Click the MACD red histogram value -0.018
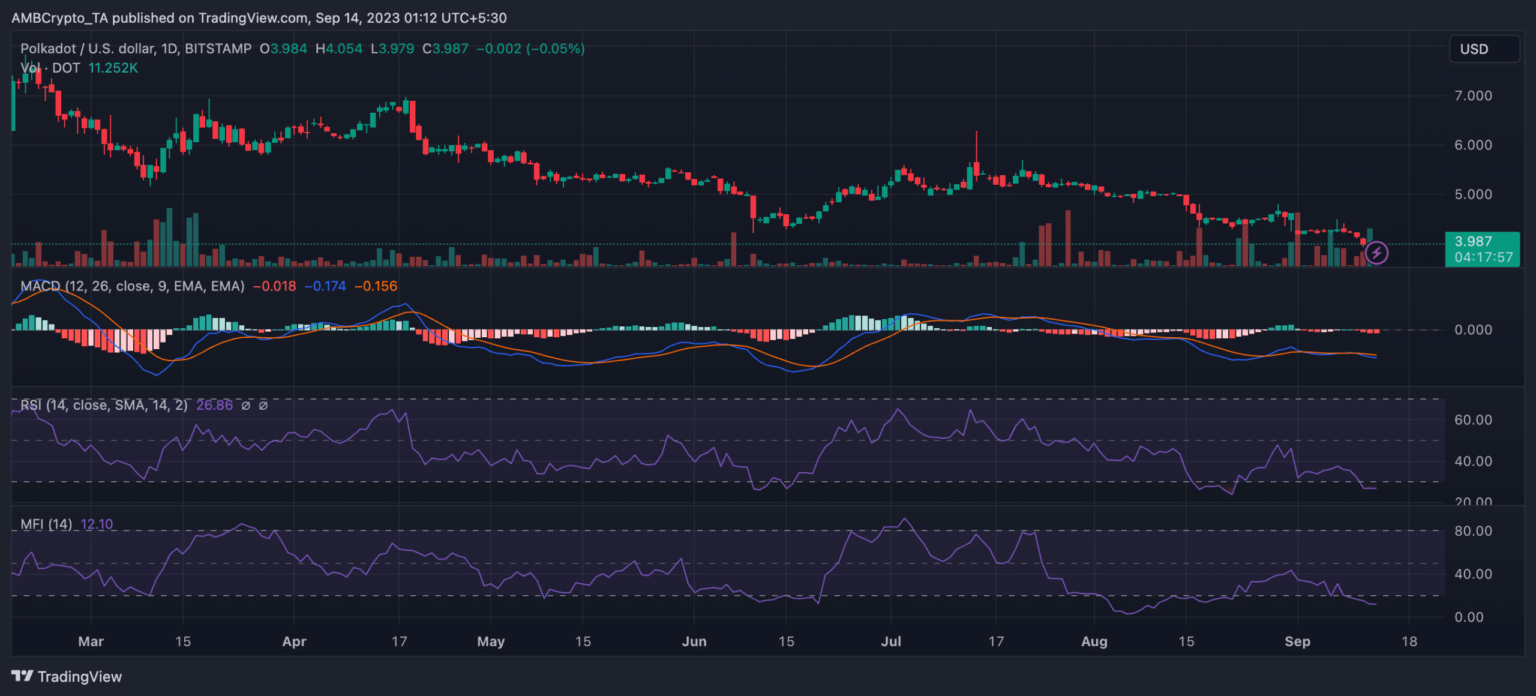Screen dimensions: 1536x696 click(x=274, y=286)
